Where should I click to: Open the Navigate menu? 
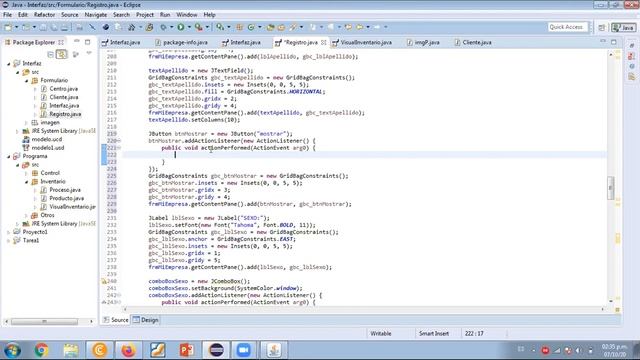[96, 15]
